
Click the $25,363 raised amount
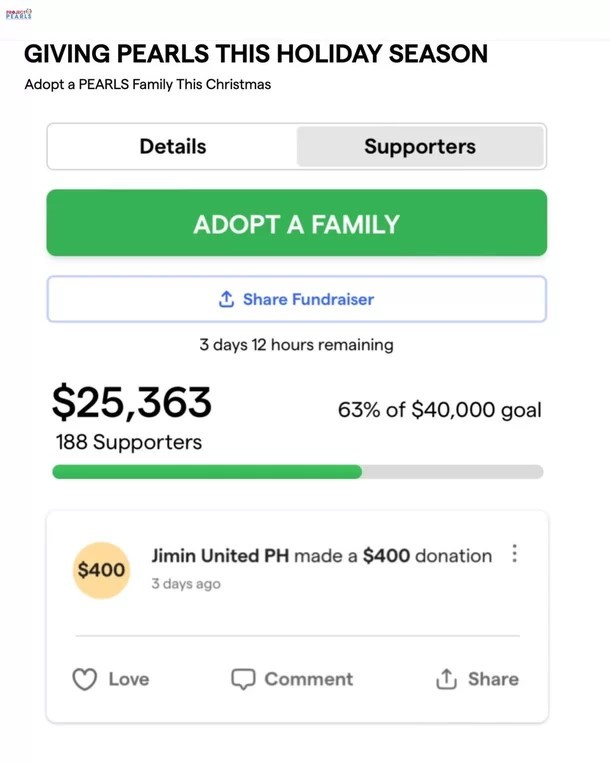click(x=132, y=402)
